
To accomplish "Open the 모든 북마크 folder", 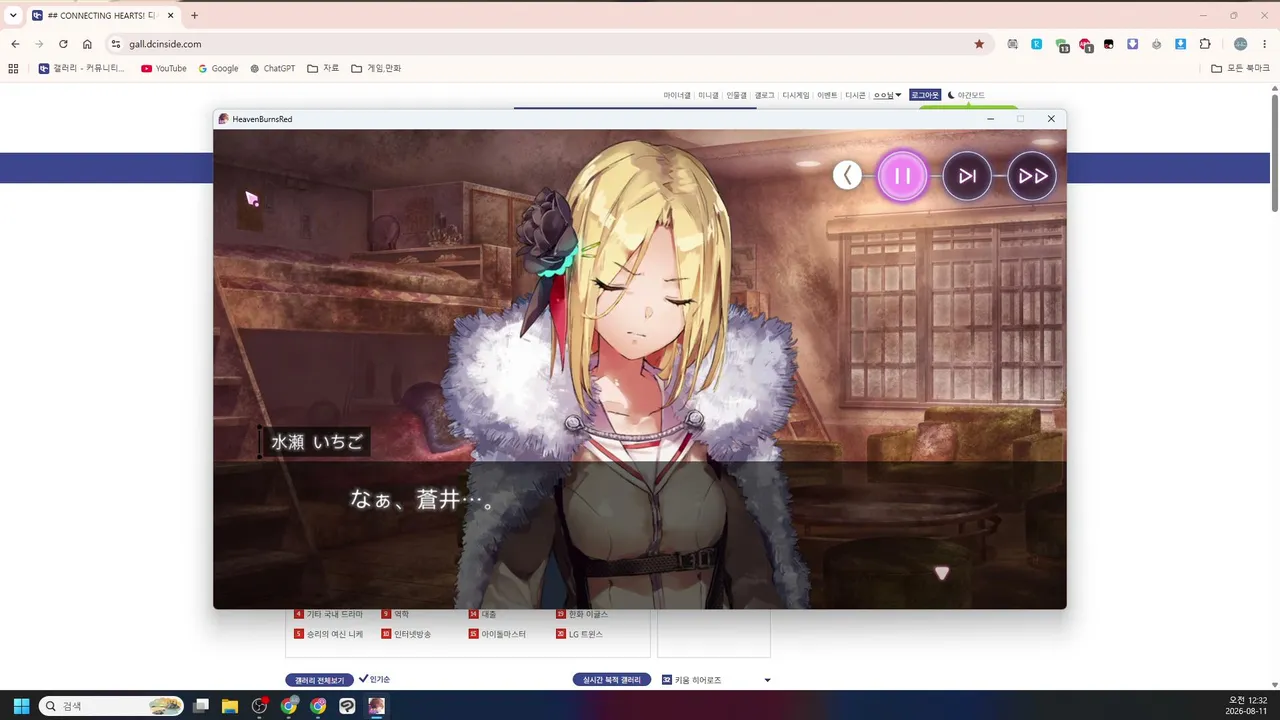I will (1241, 68).
